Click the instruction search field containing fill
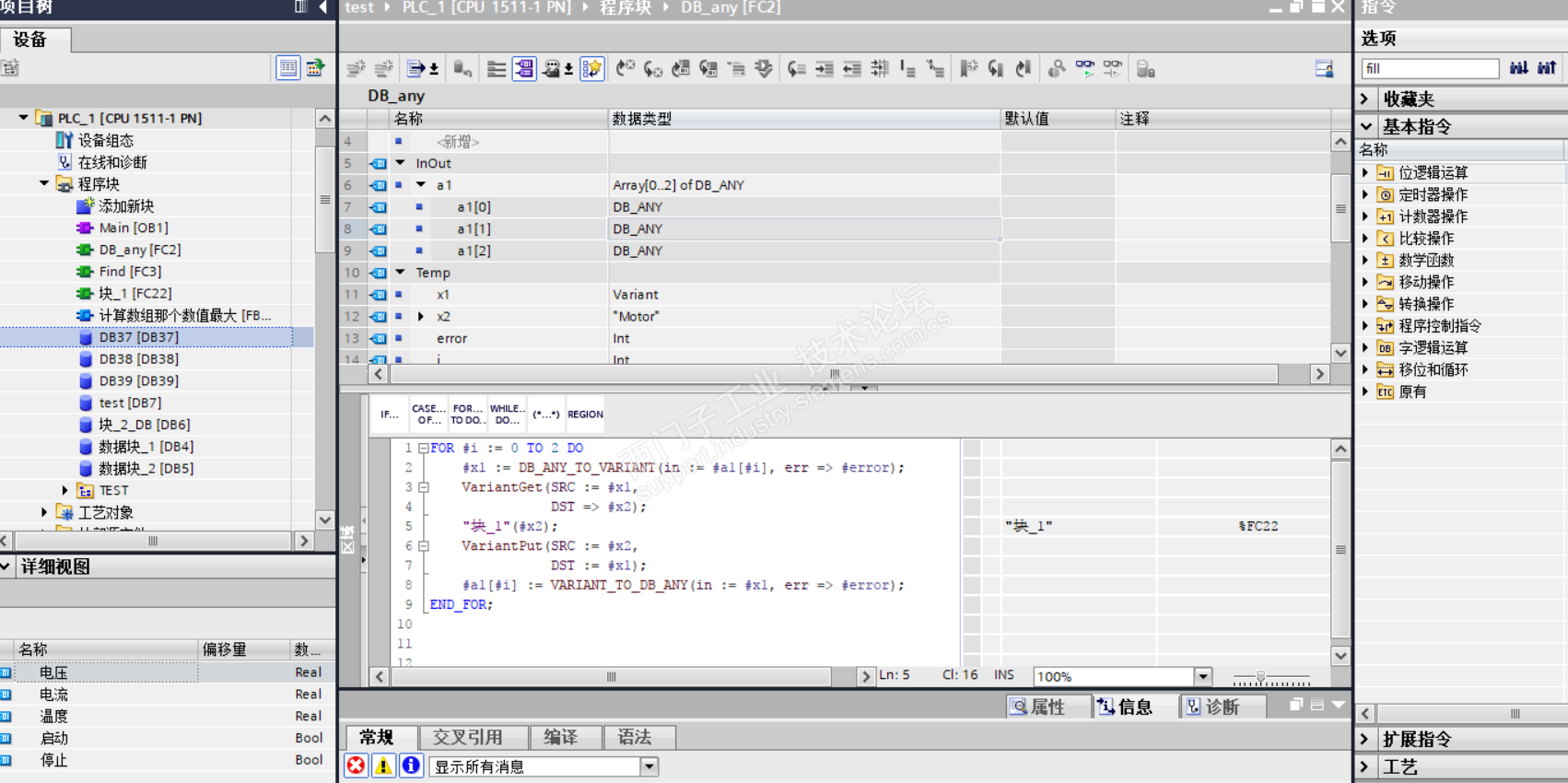The width and height of the screenshot is (1568, 783). [x=1430, y=68]
